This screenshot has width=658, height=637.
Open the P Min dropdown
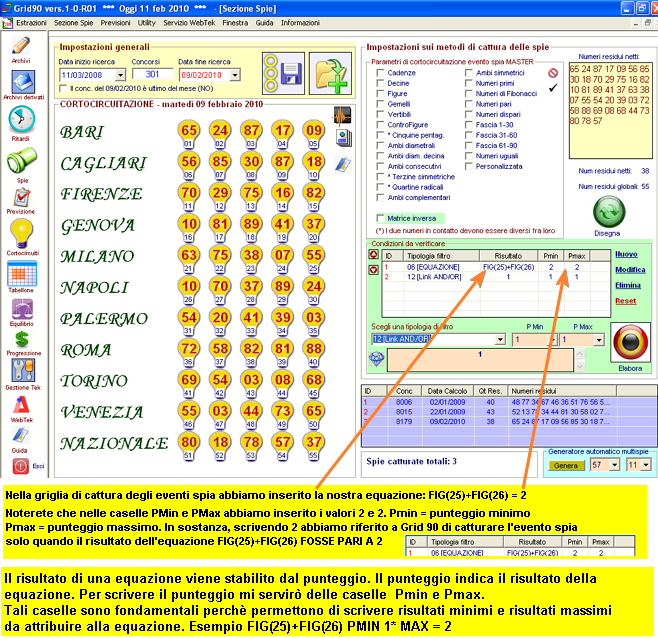click(x=553, y=340)
